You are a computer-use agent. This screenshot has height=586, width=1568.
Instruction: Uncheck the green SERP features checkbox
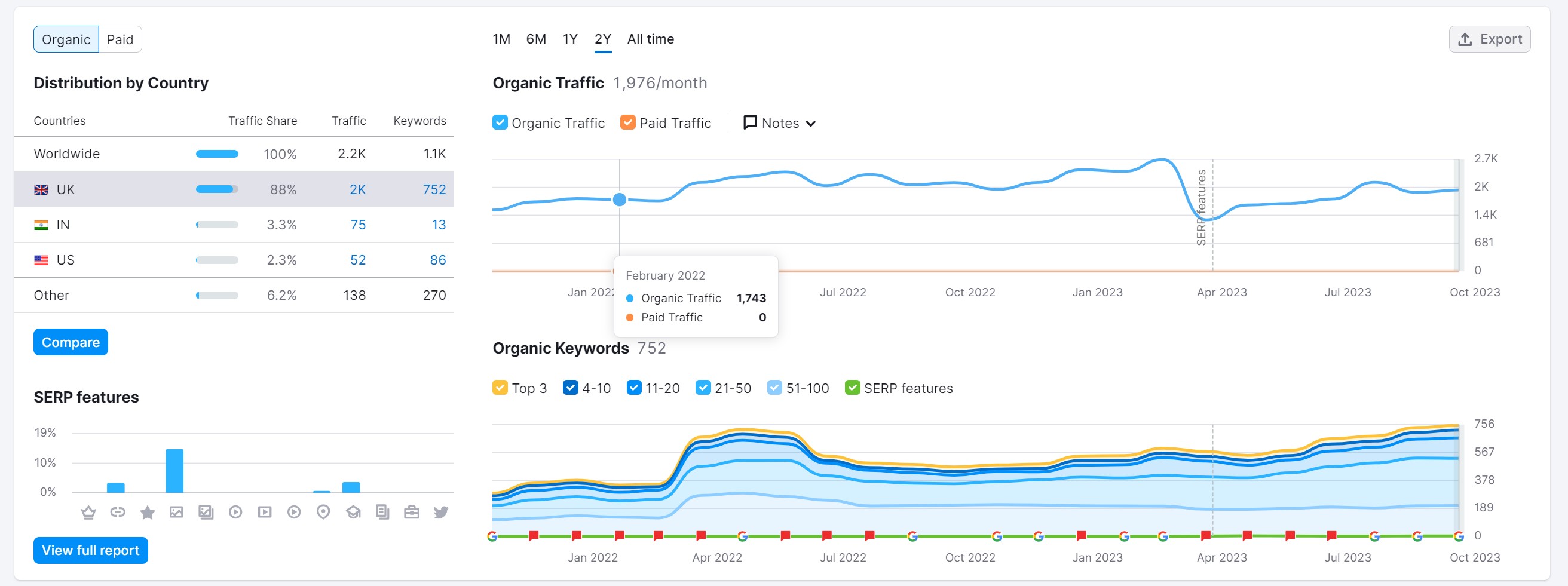tap(852, 388)
